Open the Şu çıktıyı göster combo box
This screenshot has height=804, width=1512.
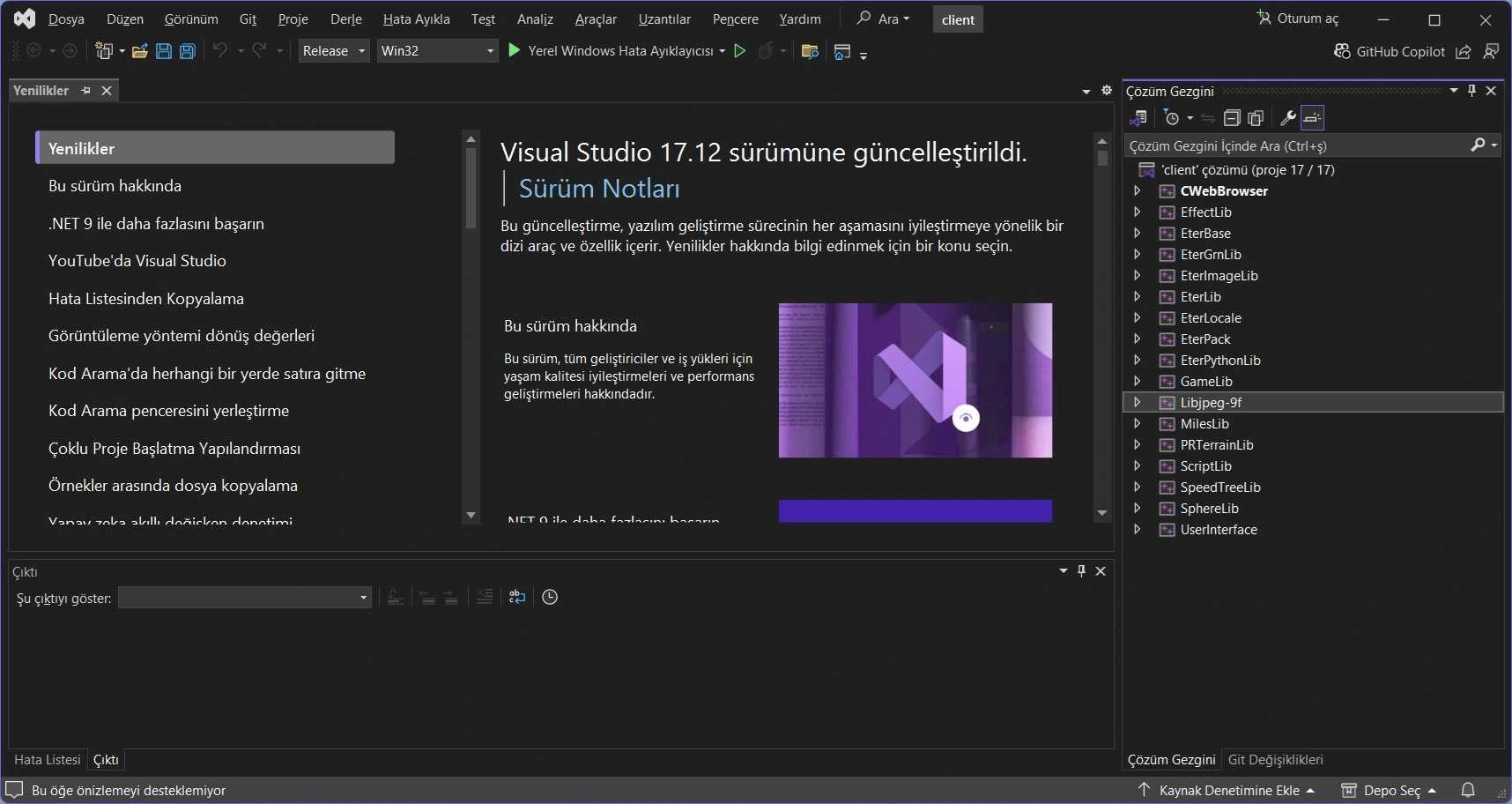click(245, 598)
